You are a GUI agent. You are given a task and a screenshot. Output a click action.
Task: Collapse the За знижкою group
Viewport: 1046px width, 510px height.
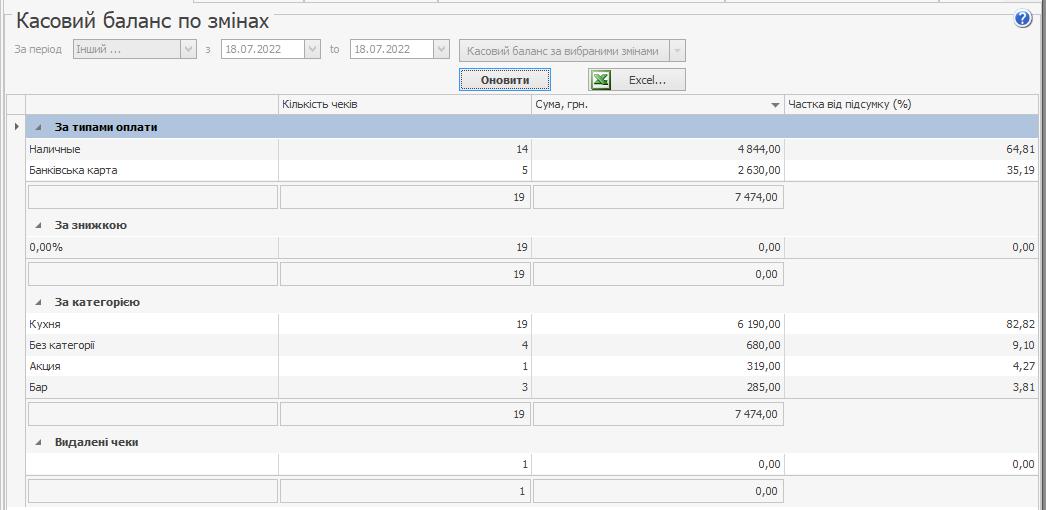point(39,225)
